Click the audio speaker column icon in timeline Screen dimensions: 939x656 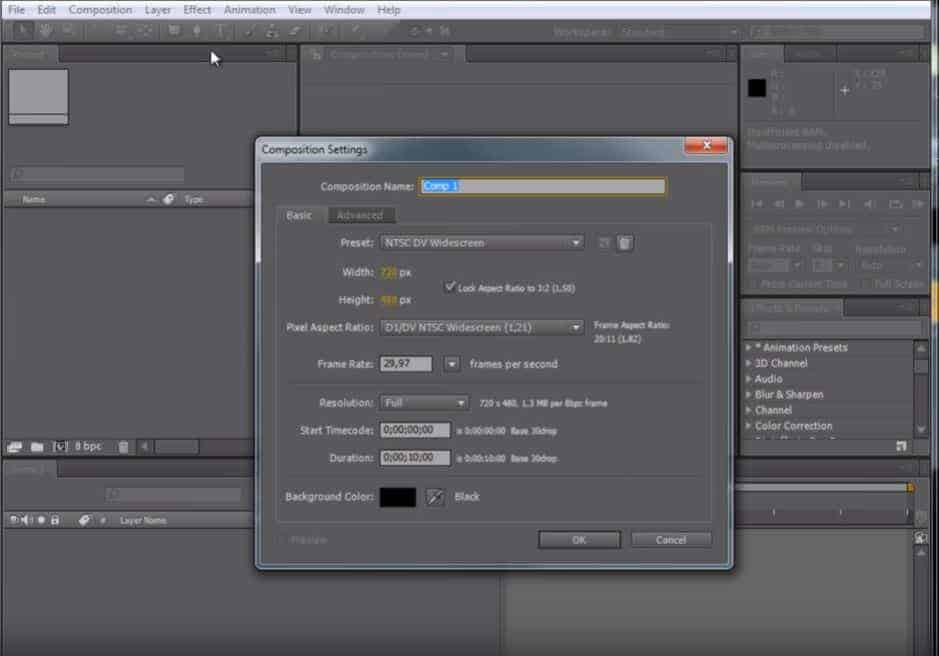[27, 520]
